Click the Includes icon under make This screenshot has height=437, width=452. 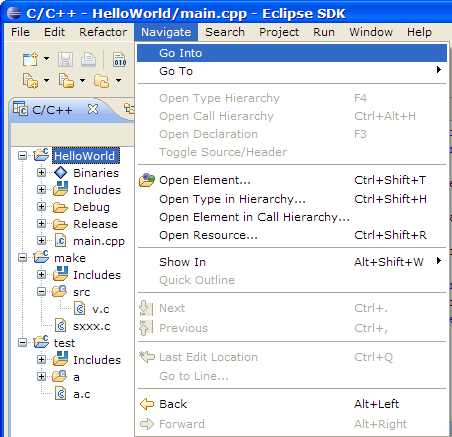pos(61,274)
